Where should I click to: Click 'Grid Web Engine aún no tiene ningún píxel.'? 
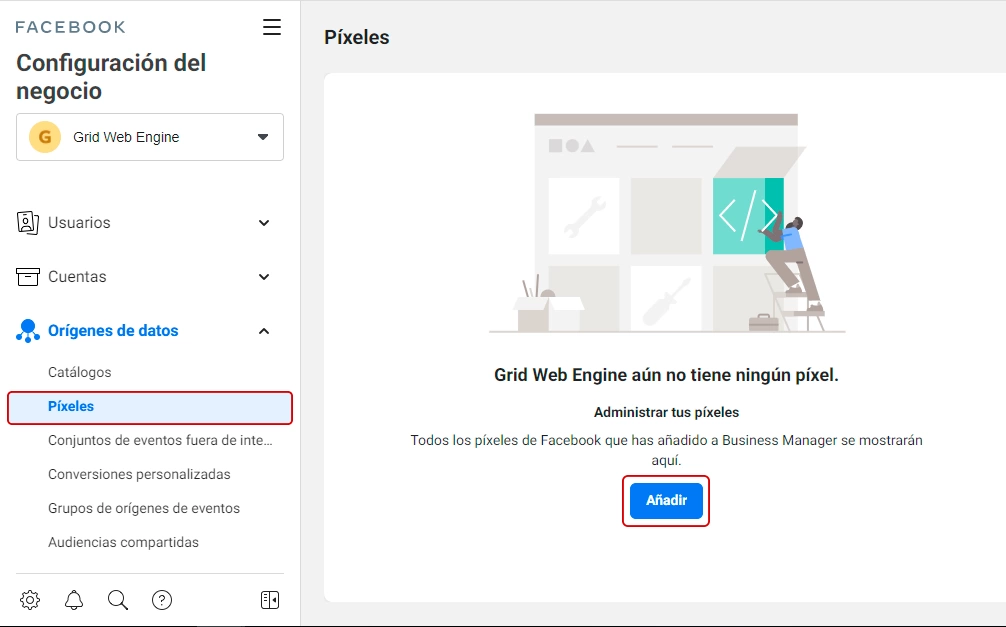pyautogui.click(x=666, y=375)
